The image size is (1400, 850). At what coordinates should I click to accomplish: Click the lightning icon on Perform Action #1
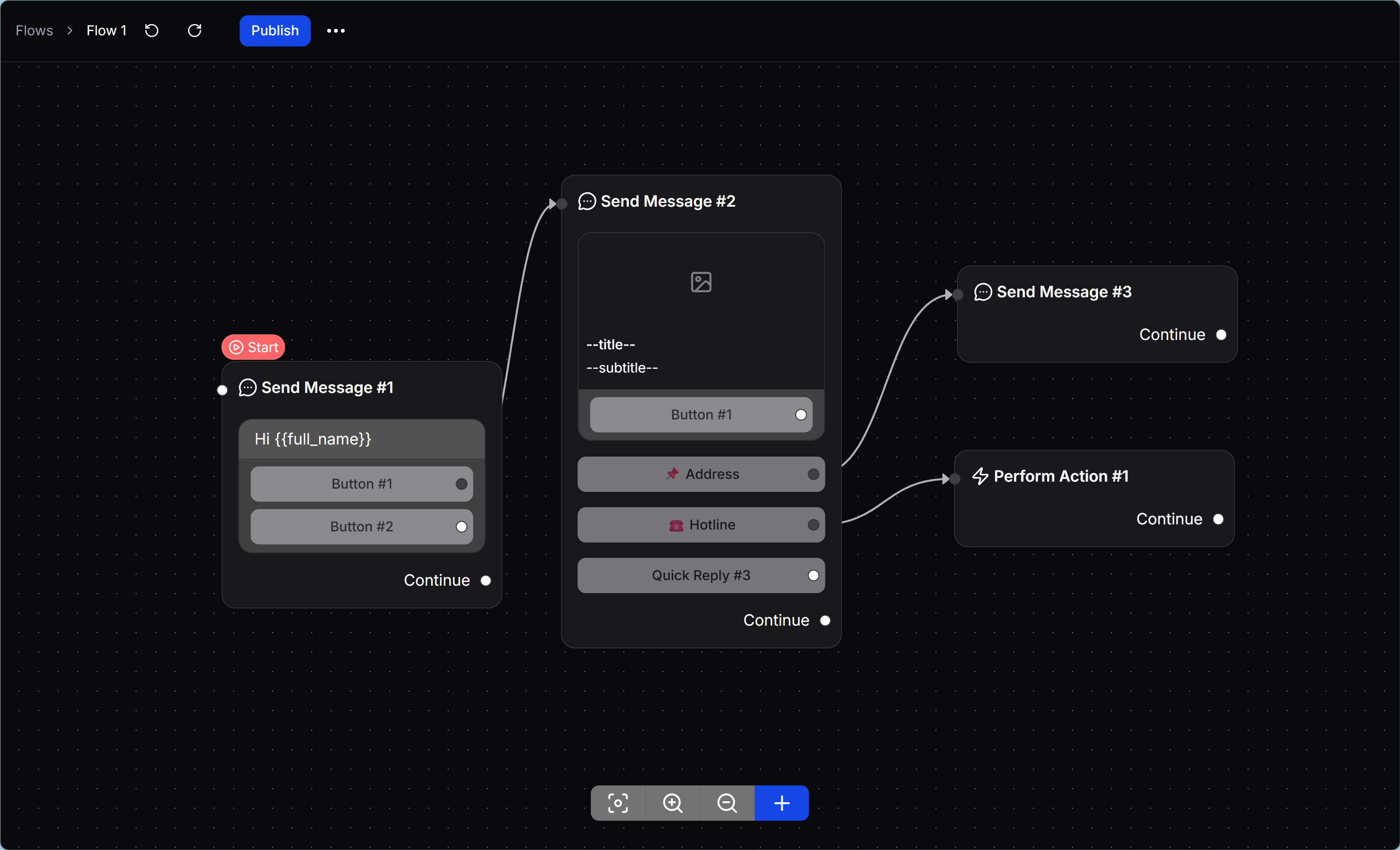980,476
